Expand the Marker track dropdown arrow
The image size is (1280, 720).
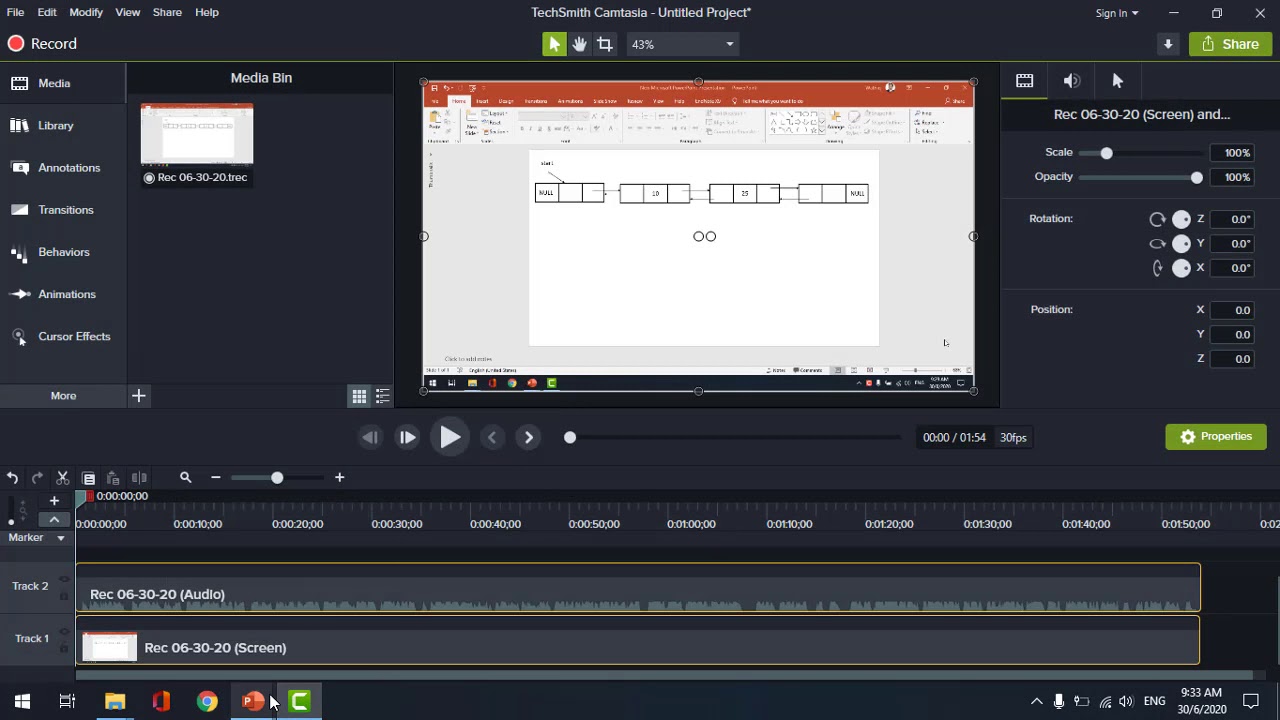click(60, 538)
